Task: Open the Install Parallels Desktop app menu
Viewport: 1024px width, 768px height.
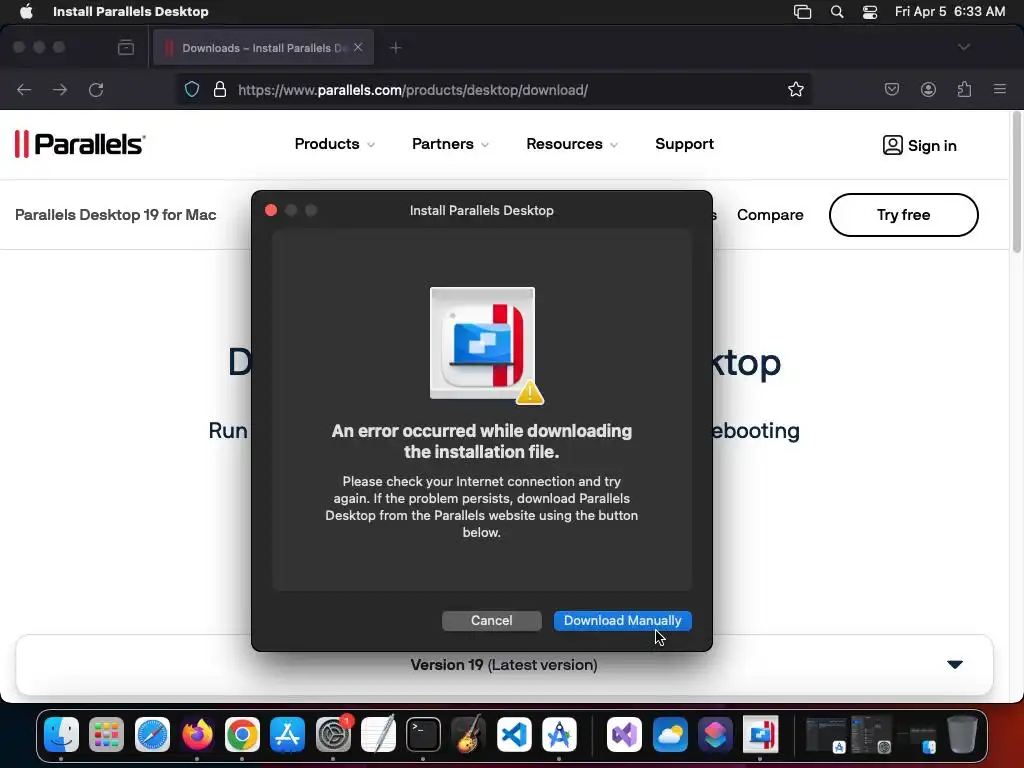Action: point(131,11)
